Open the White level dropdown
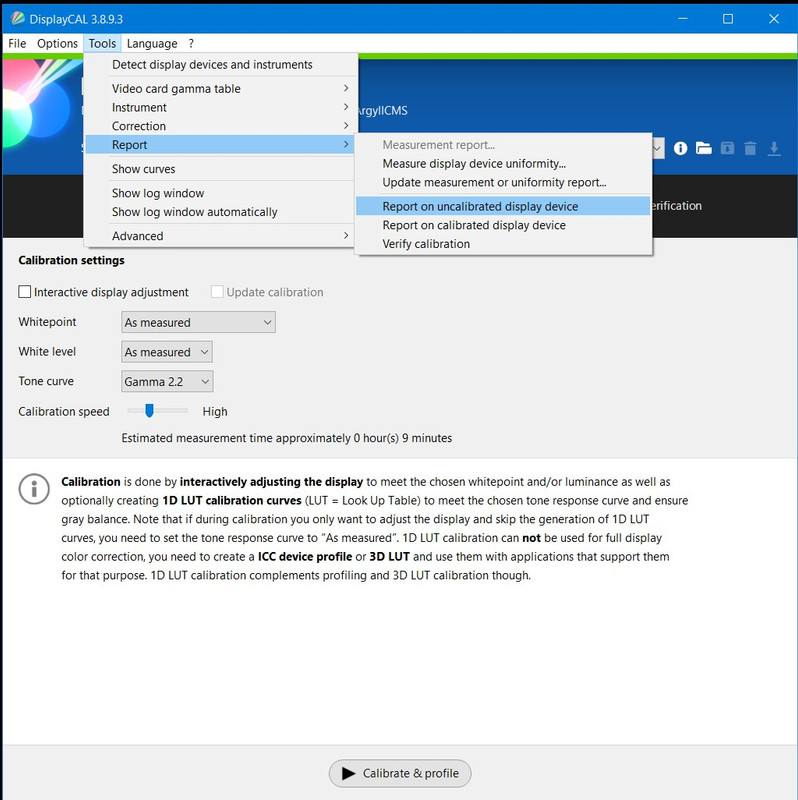Image resolution: width=798 pixels, height=800 pixels. click(167, 352)
